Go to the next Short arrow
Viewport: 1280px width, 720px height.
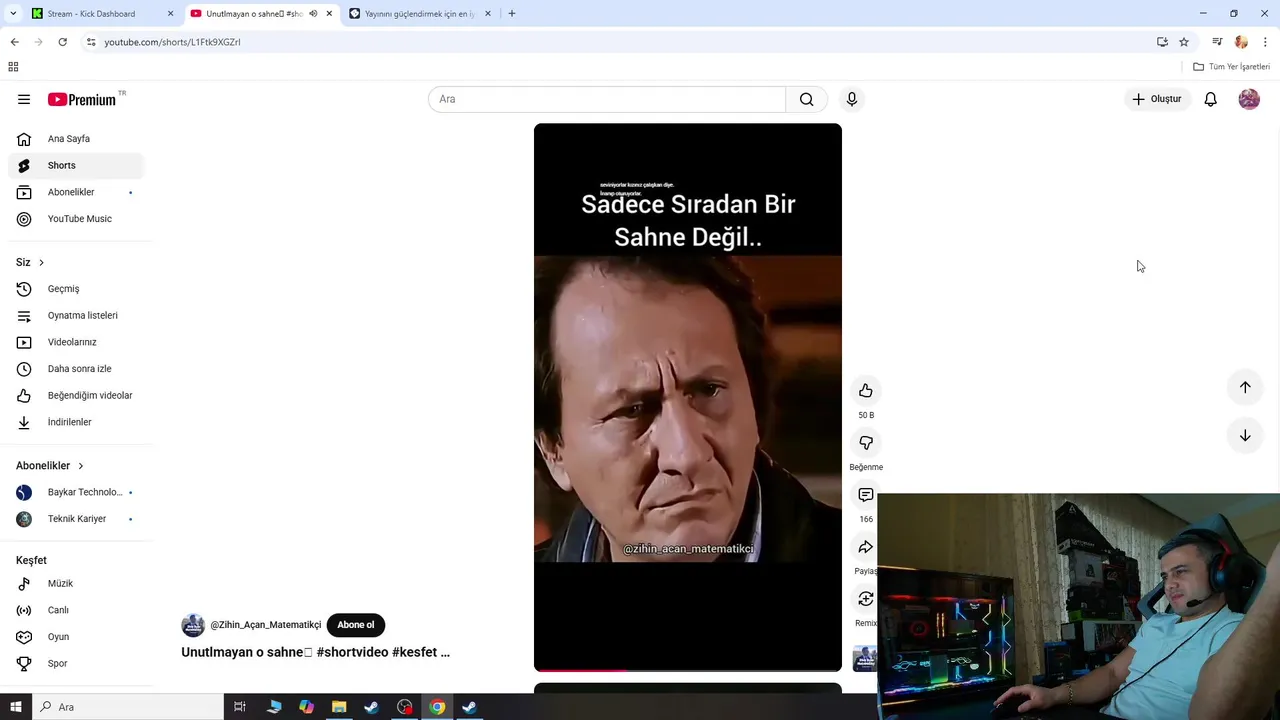[1245, 435]
